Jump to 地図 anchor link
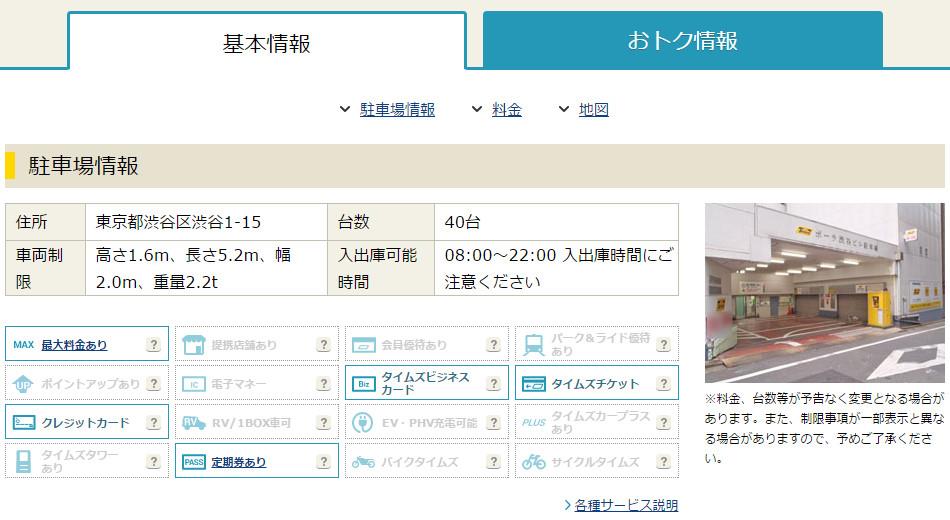The width and height of the screenshot is (950, 520). [x=593, y=110]
